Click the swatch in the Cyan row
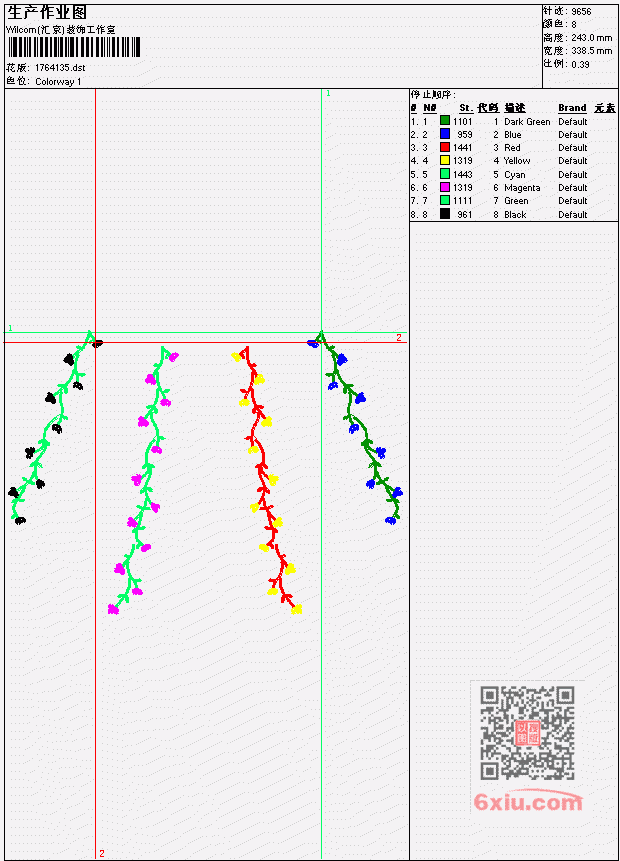Screen dimensions: 620x861 445,174
